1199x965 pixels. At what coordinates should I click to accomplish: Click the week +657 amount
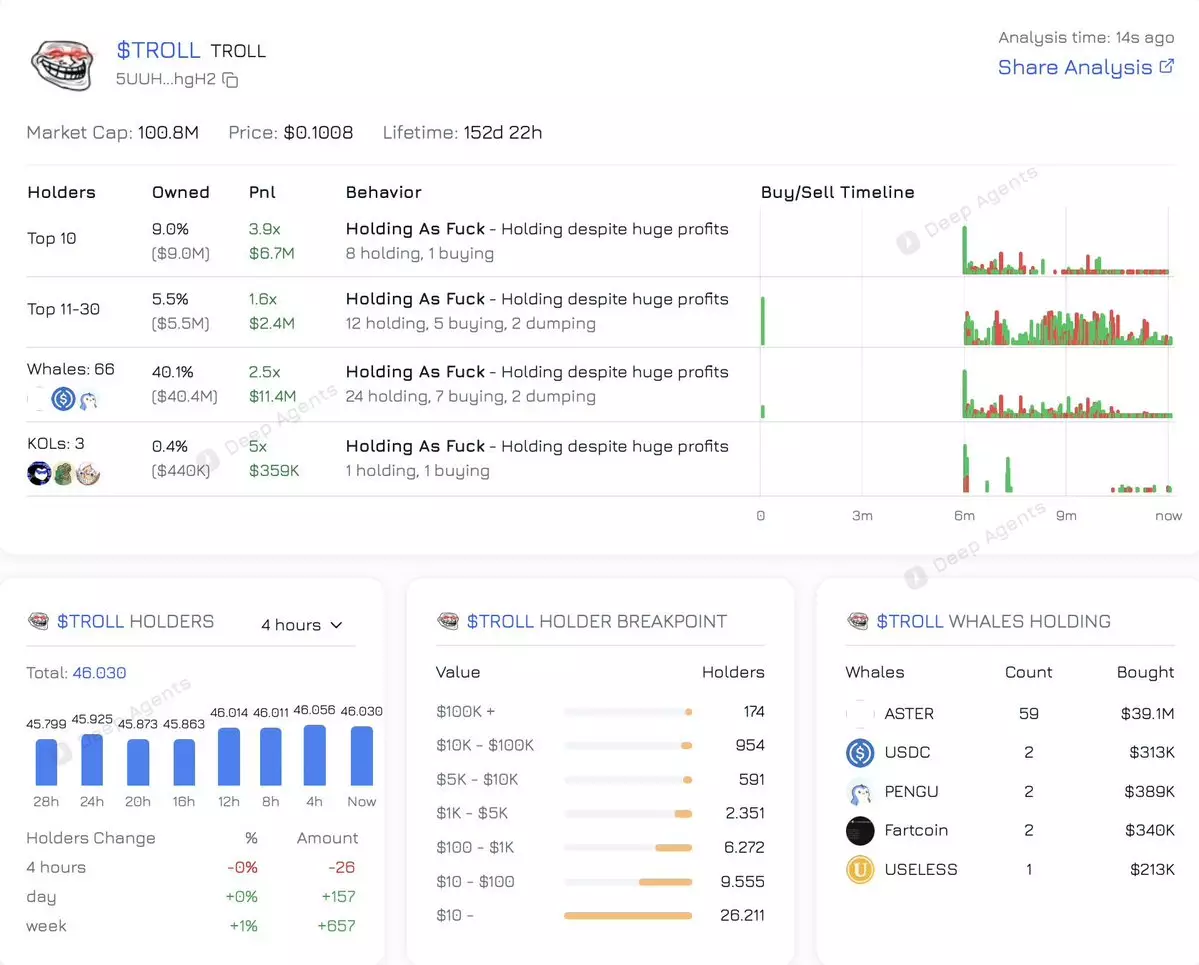(336, 926)
